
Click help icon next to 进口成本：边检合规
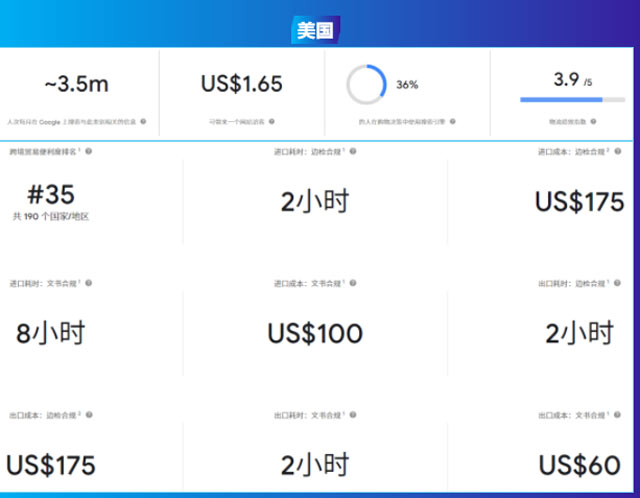pos(618,151)
